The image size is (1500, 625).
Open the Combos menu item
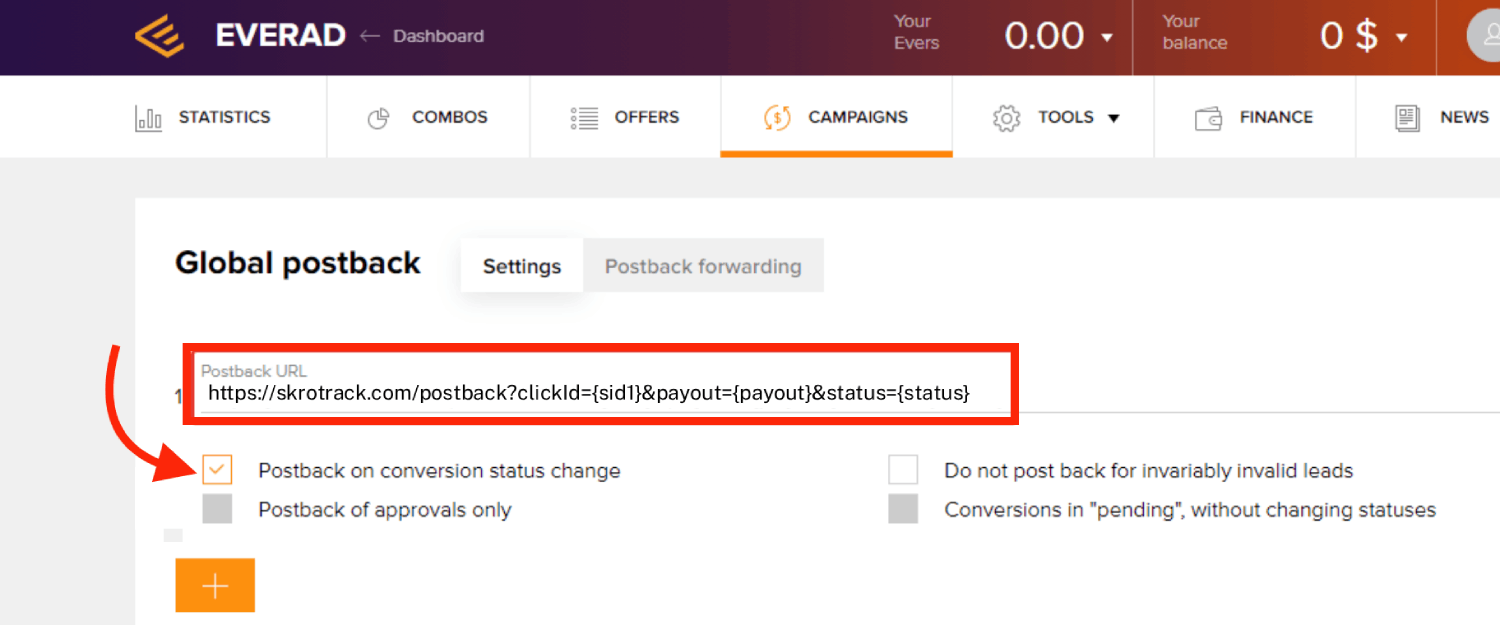tap(450, 117)
